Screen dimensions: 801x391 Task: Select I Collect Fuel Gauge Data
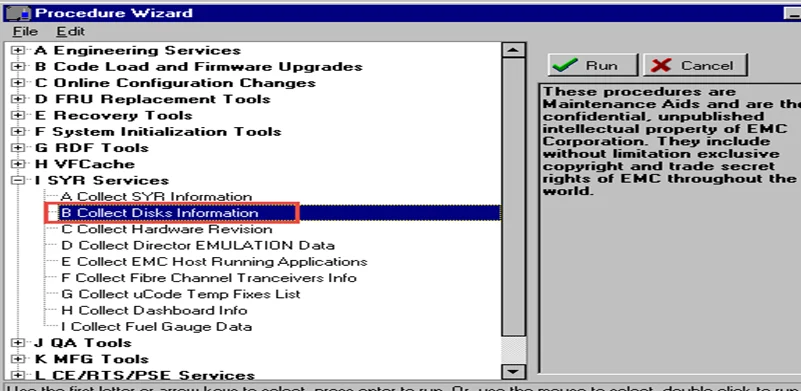pyautogui.click(x=156, y=327)
